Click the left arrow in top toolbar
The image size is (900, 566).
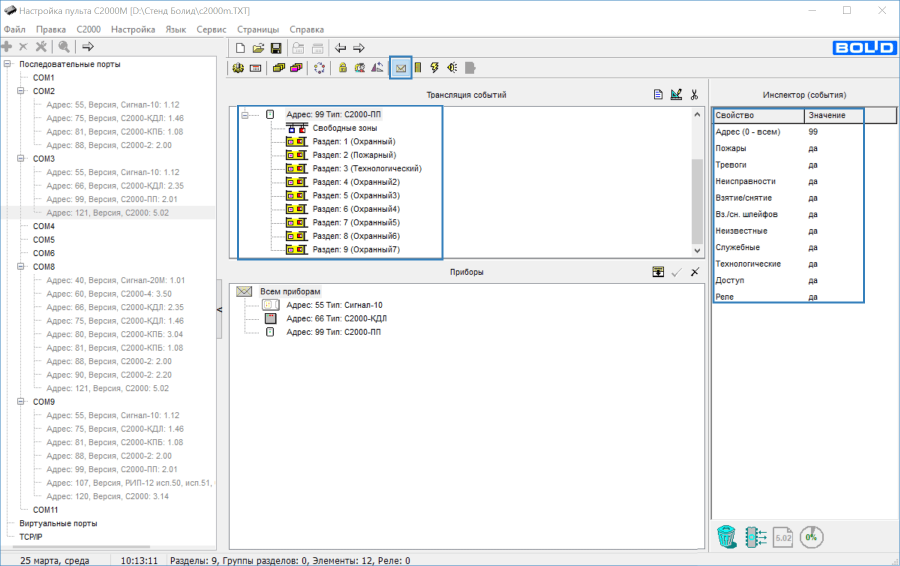(340, 48)
